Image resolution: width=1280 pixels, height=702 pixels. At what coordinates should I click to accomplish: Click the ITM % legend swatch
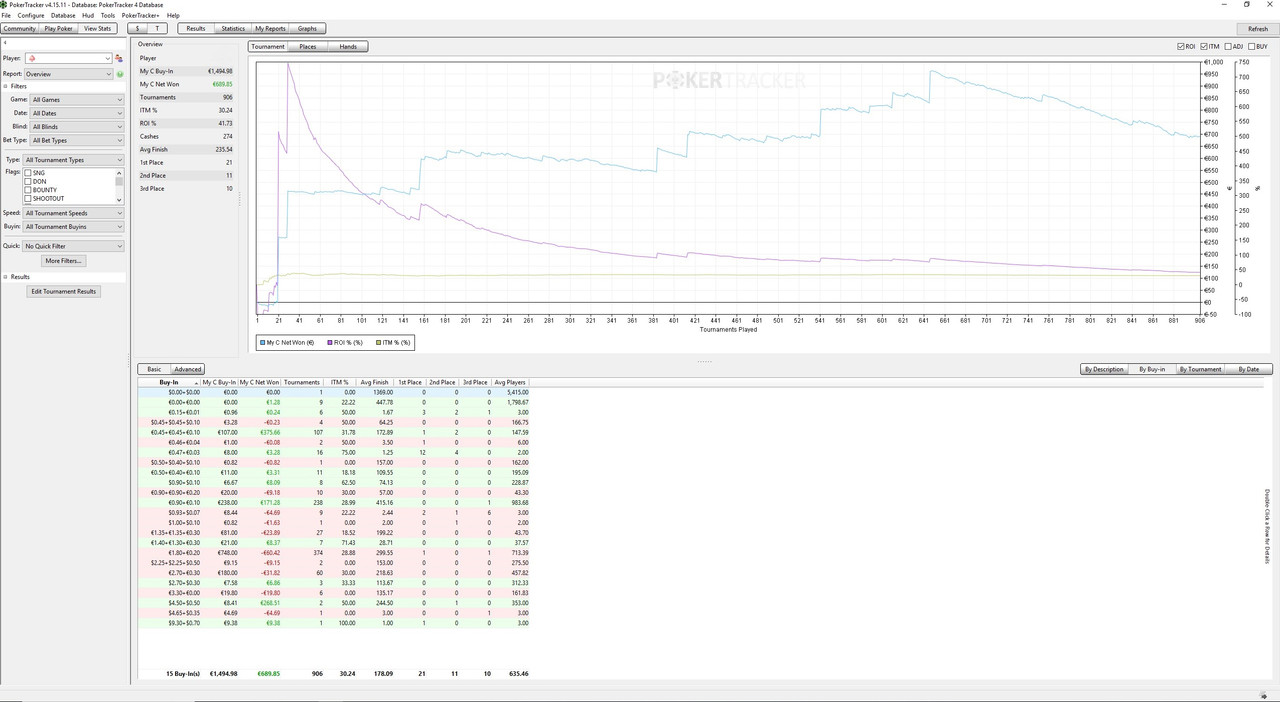tap(379, 343)
